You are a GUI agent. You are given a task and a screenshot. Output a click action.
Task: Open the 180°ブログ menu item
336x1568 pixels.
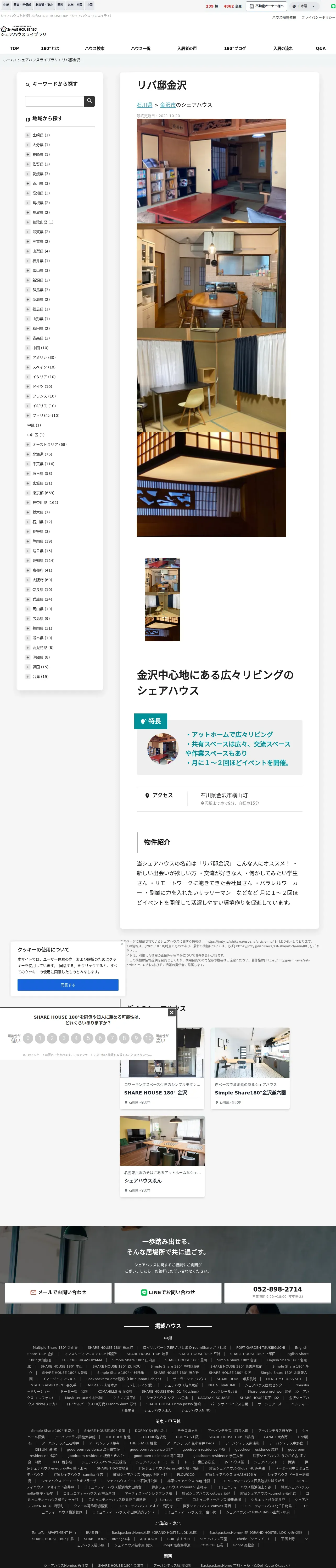[235, 48]
